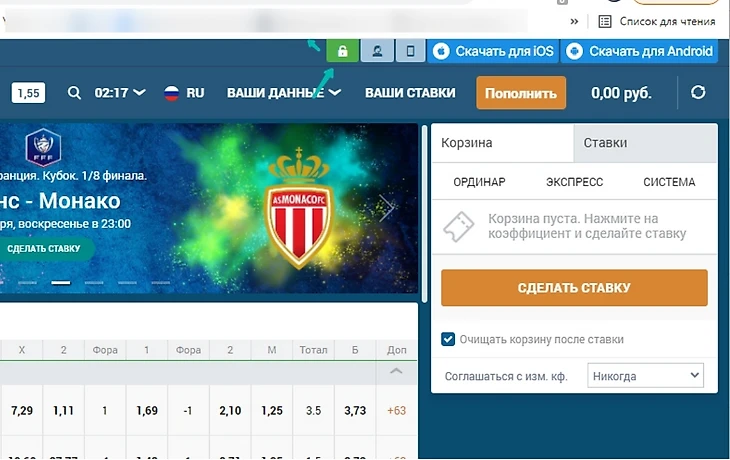Click the banner next arrow
This screenshot has height=460, width=730.
[x=386, y=208]
